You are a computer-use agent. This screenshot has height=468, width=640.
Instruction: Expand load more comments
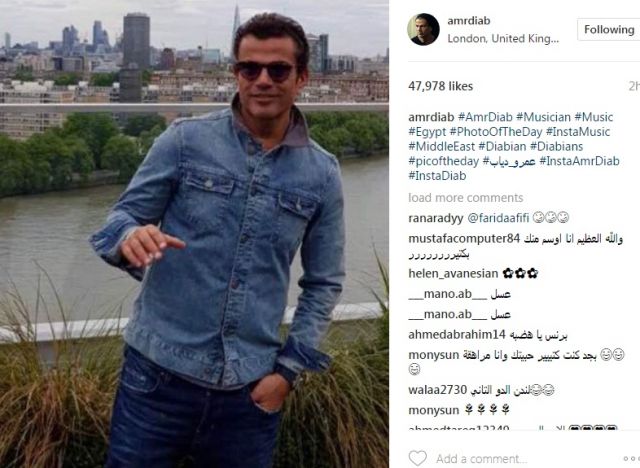point(466,198)
